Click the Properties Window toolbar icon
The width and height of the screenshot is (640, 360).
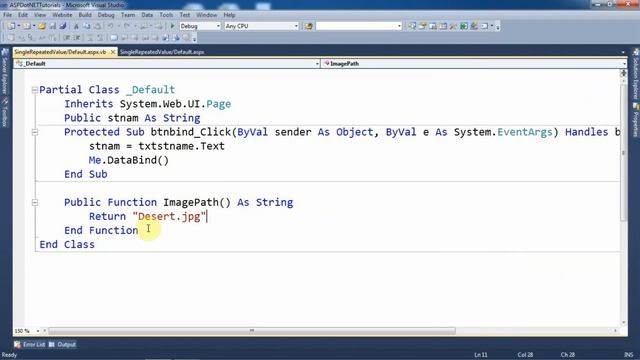[x=422, y=26]
